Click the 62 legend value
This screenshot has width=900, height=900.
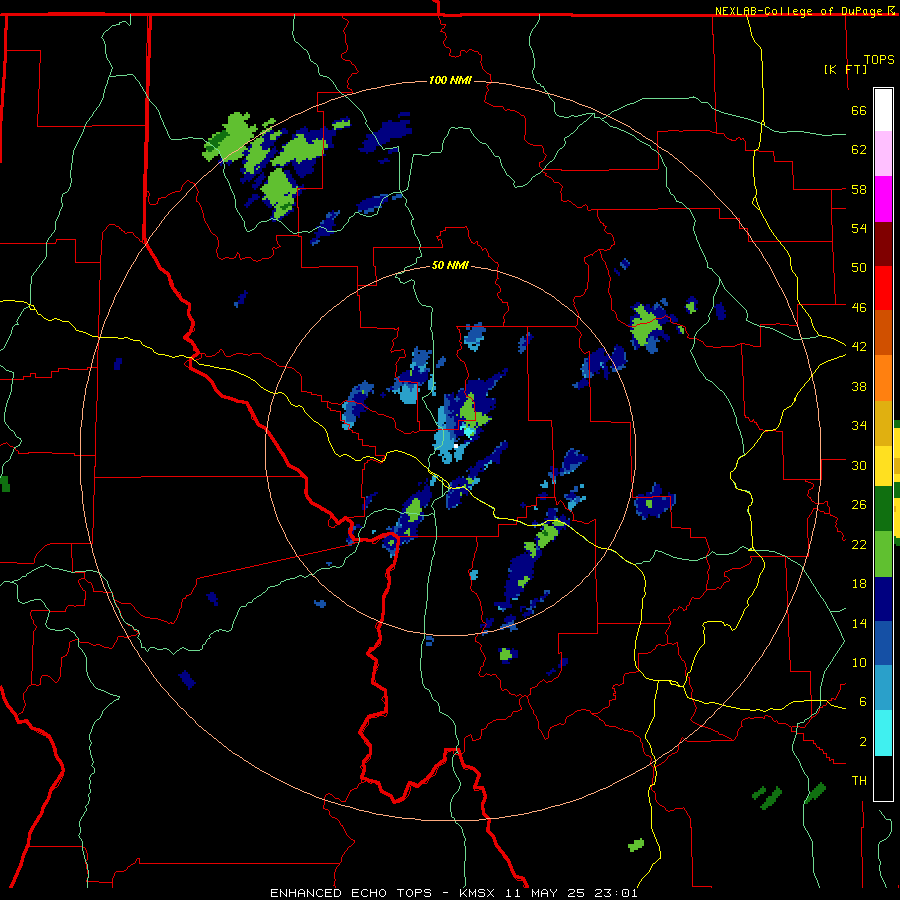pos(859,149)
